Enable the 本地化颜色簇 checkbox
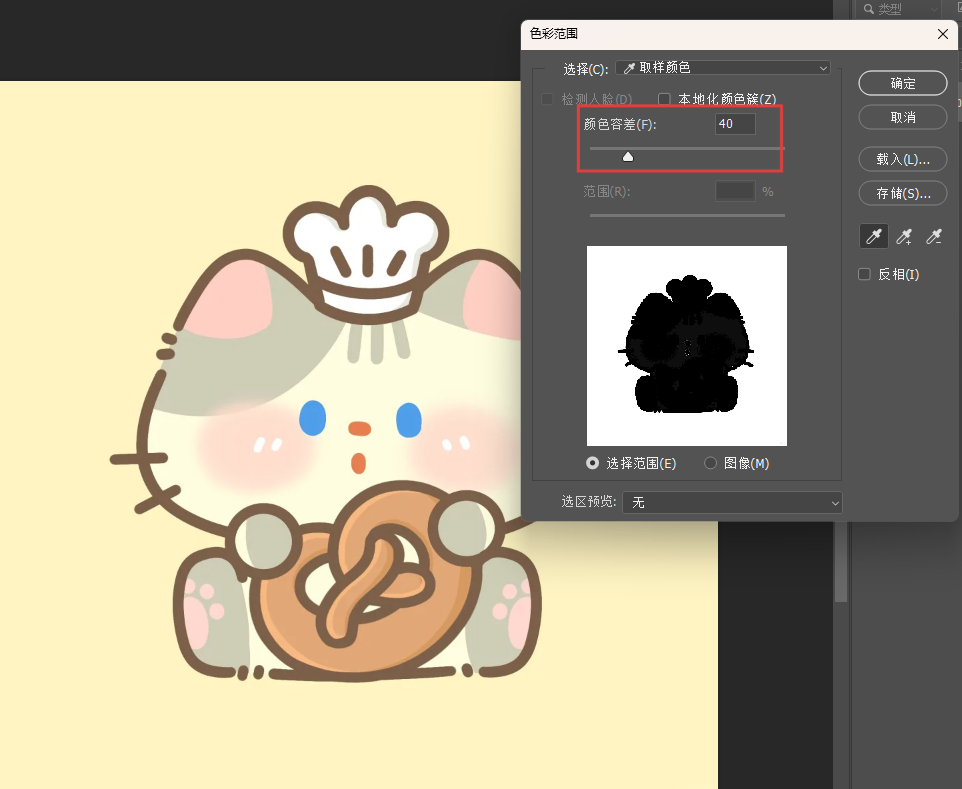The height and width of the screenshot is (789, 962). point(664,99)
